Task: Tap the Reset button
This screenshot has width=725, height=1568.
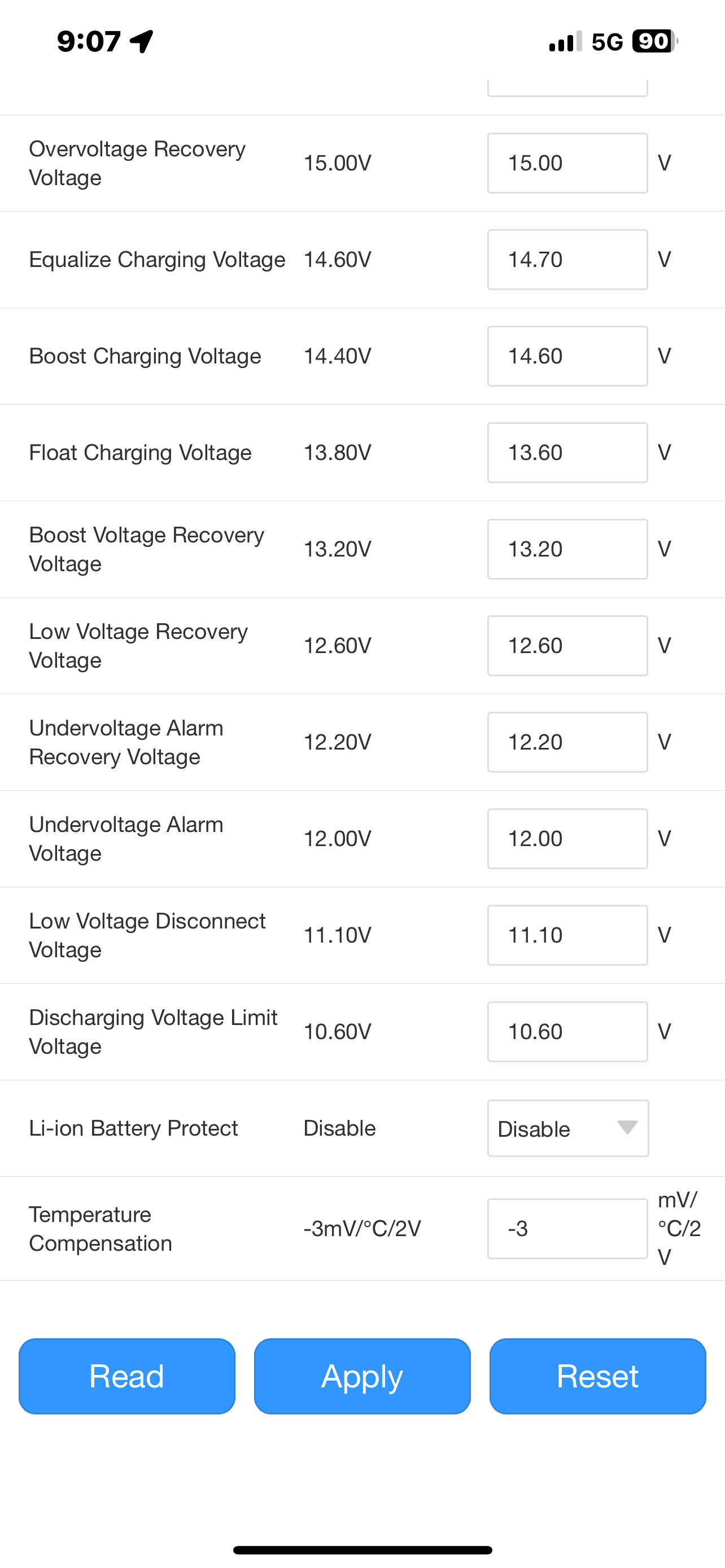Action: click(x=597, y=1376)
